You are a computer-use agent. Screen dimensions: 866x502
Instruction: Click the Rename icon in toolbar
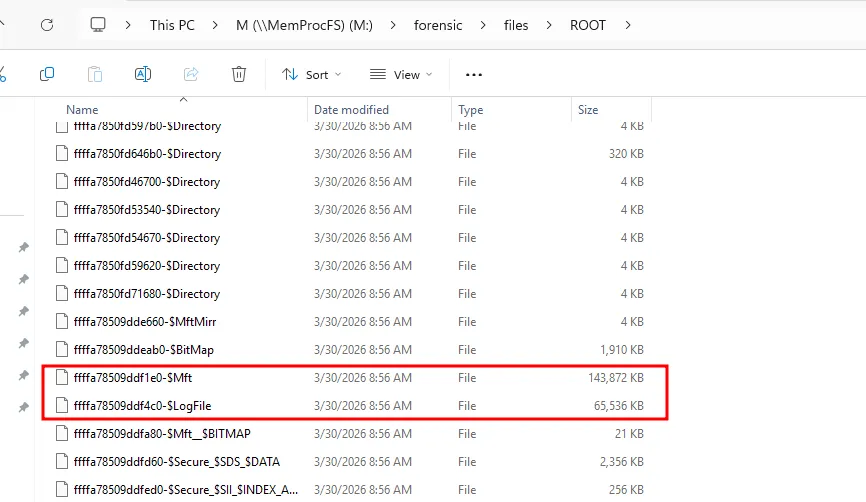coord(143,74)
